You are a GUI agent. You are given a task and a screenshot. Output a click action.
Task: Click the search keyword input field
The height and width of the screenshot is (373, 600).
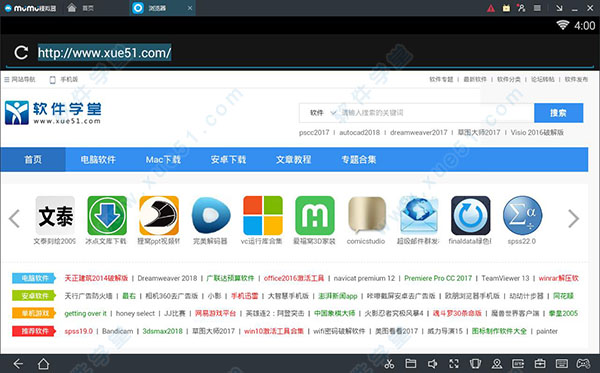coord(436,113)
